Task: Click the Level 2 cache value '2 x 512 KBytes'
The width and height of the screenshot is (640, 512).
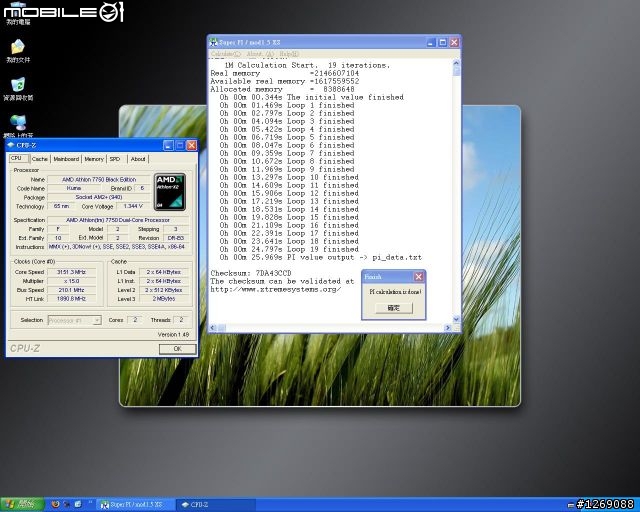Action: [x=164, y=290]
